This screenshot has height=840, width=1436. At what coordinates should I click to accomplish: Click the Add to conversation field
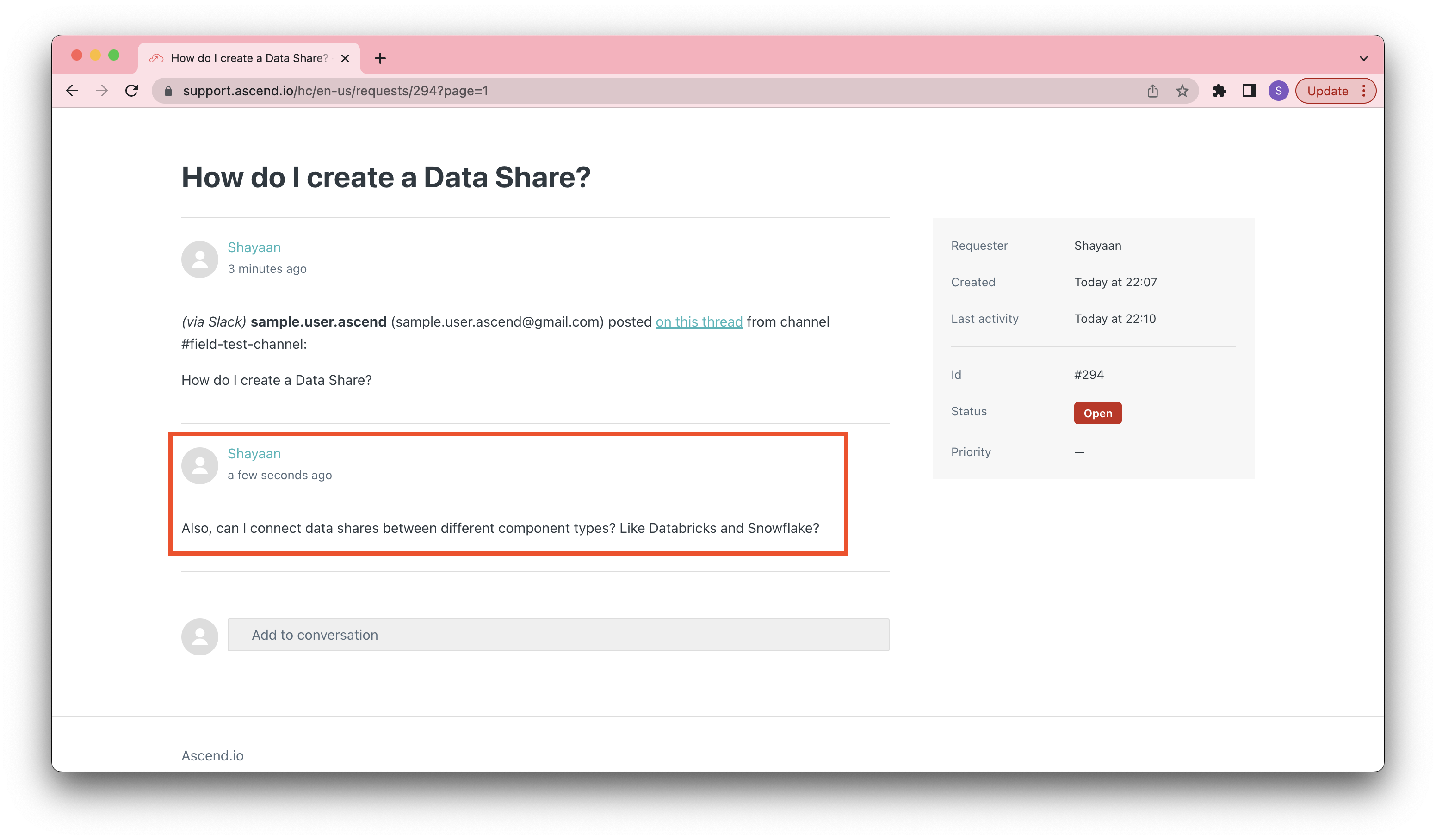(558, 635)
